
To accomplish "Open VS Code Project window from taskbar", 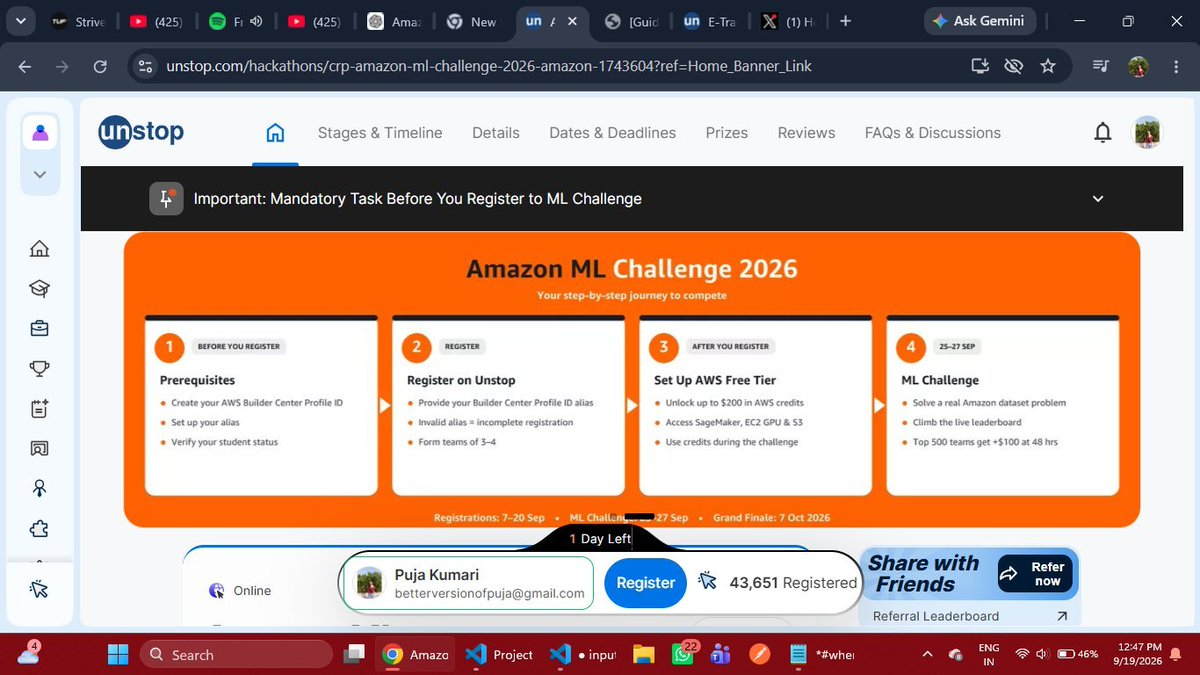I will [x=500, y=655].
